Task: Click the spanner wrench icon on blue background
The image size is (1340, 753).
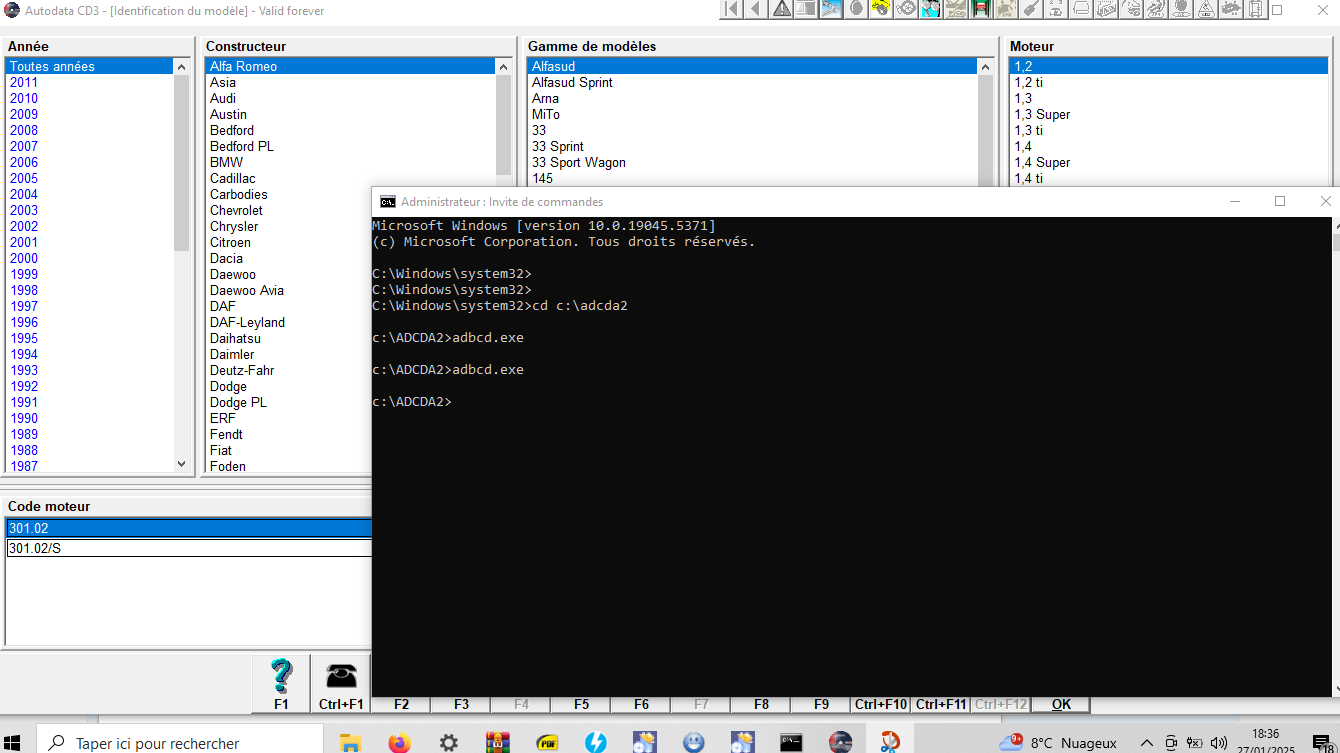Action: click(x=832, y=9)
